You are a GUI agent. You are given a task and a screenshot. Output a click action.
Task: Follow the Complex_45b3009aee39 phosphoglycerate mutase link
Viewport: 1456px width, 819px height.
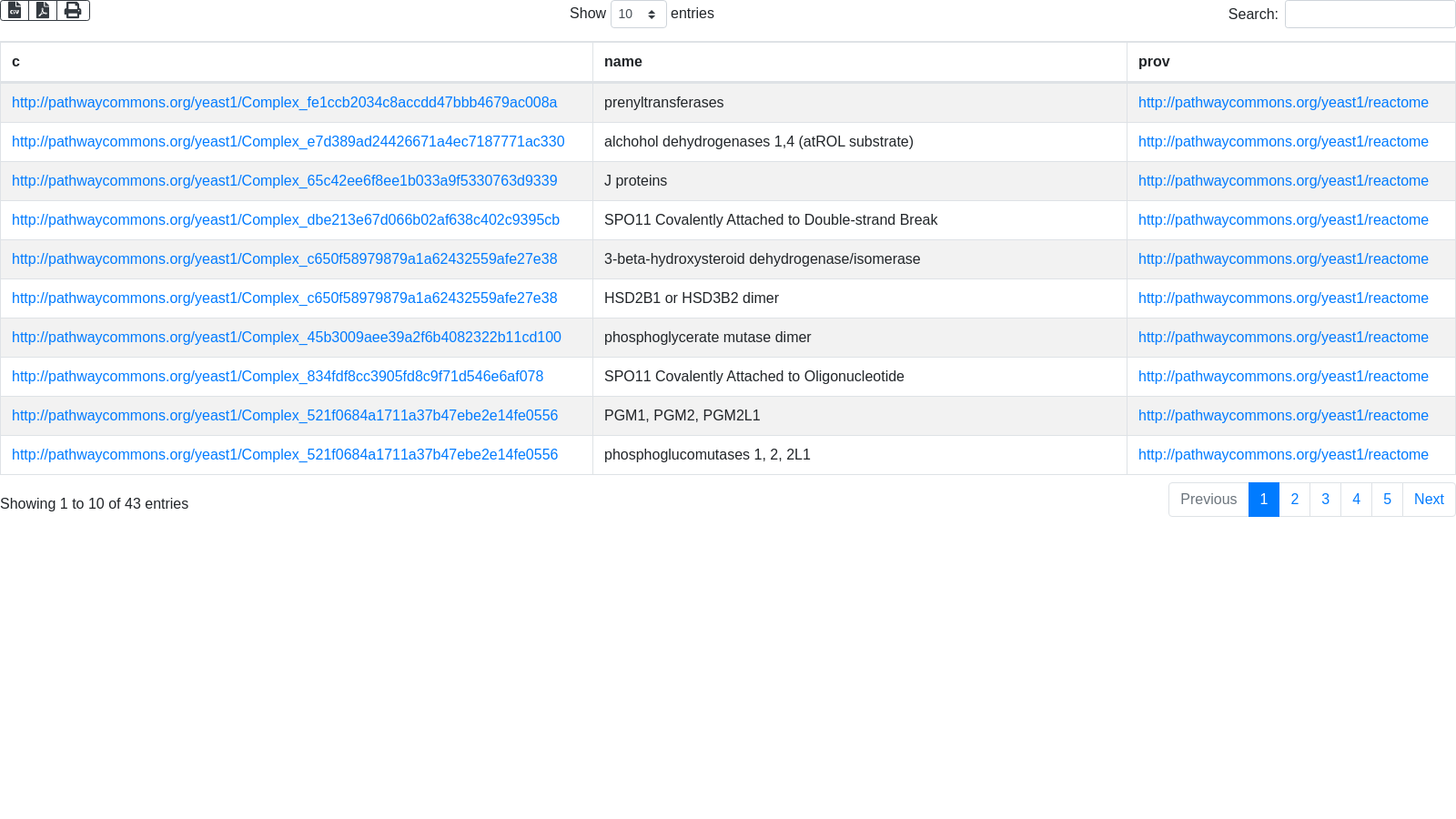coord(286,338)
